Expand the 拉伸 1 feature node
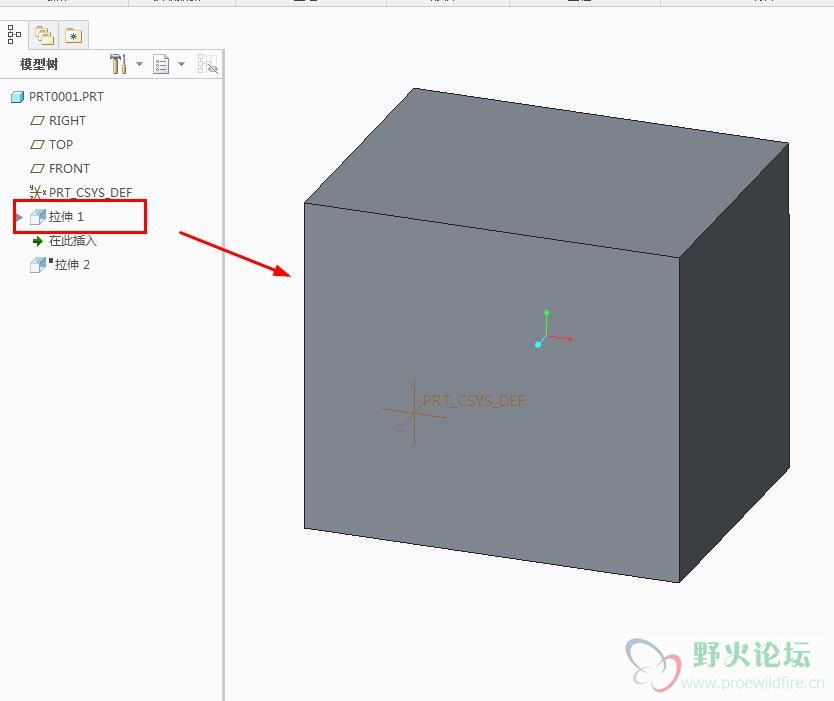Screen dimensions: 834x701 20,217
